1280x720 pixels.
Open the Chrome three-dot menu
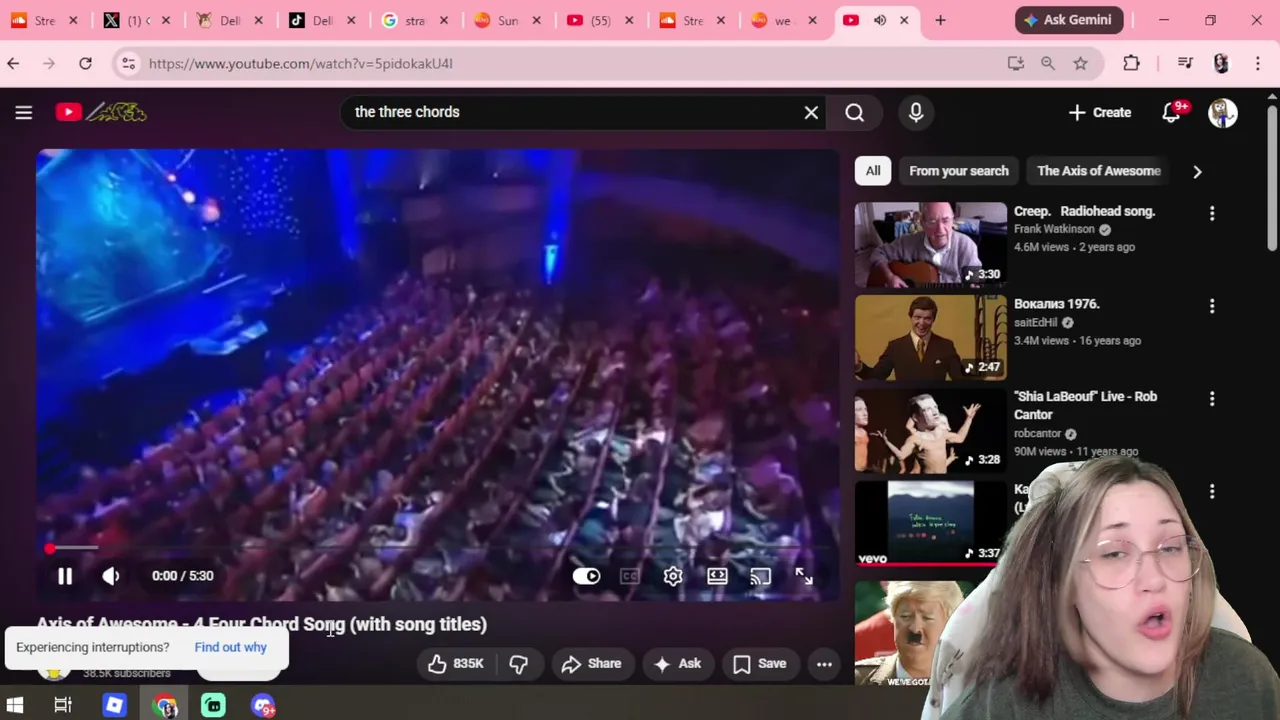tap(1258, 63)
